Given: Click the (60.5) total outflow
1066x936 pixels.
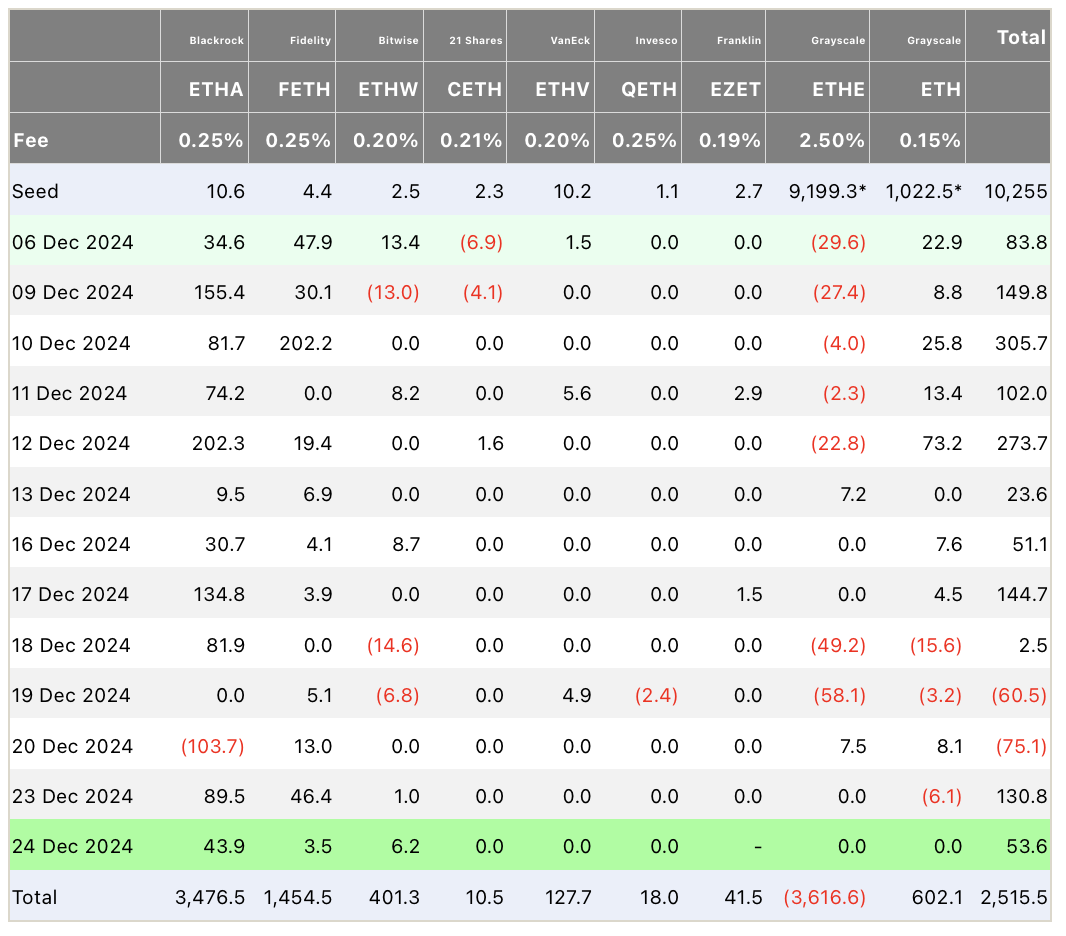Looking at the screenshot, I should point(1019,695).
